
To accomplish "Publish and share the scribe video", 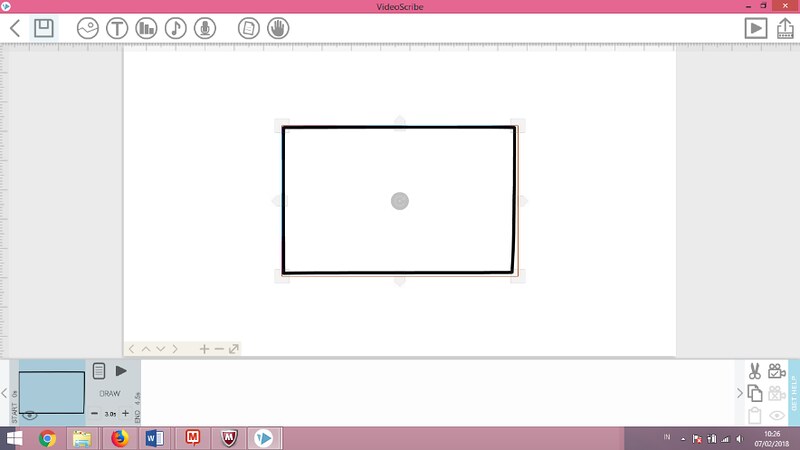I will point(785,28).
